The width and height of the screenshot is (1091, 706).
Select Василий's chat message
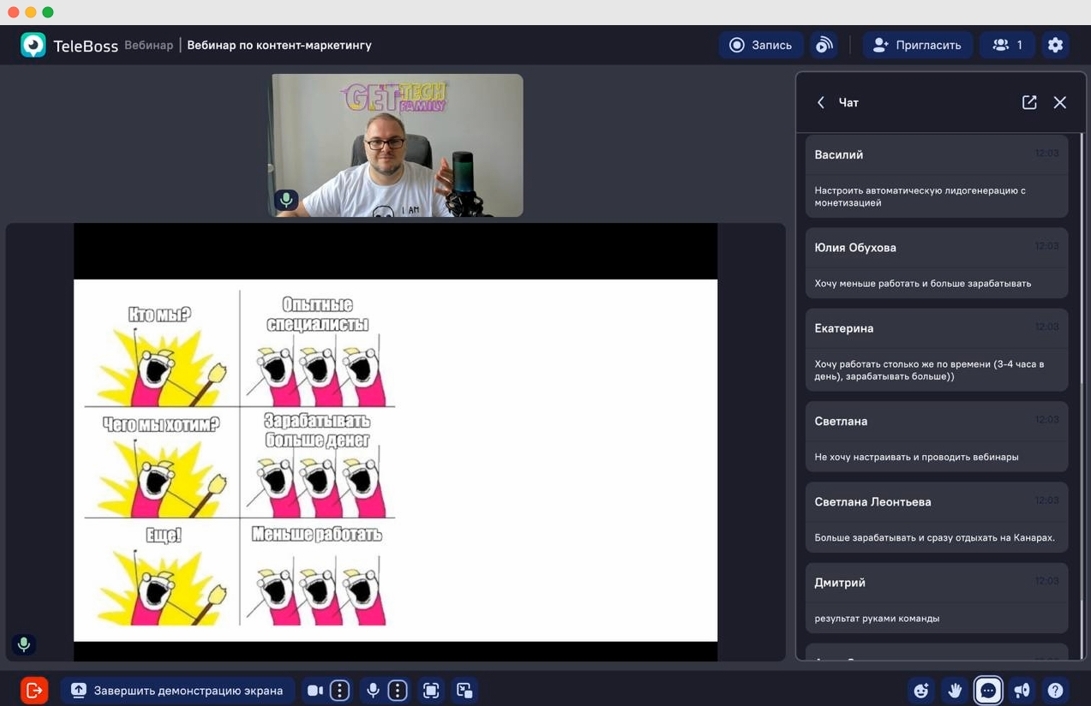[x=937, y=177]
